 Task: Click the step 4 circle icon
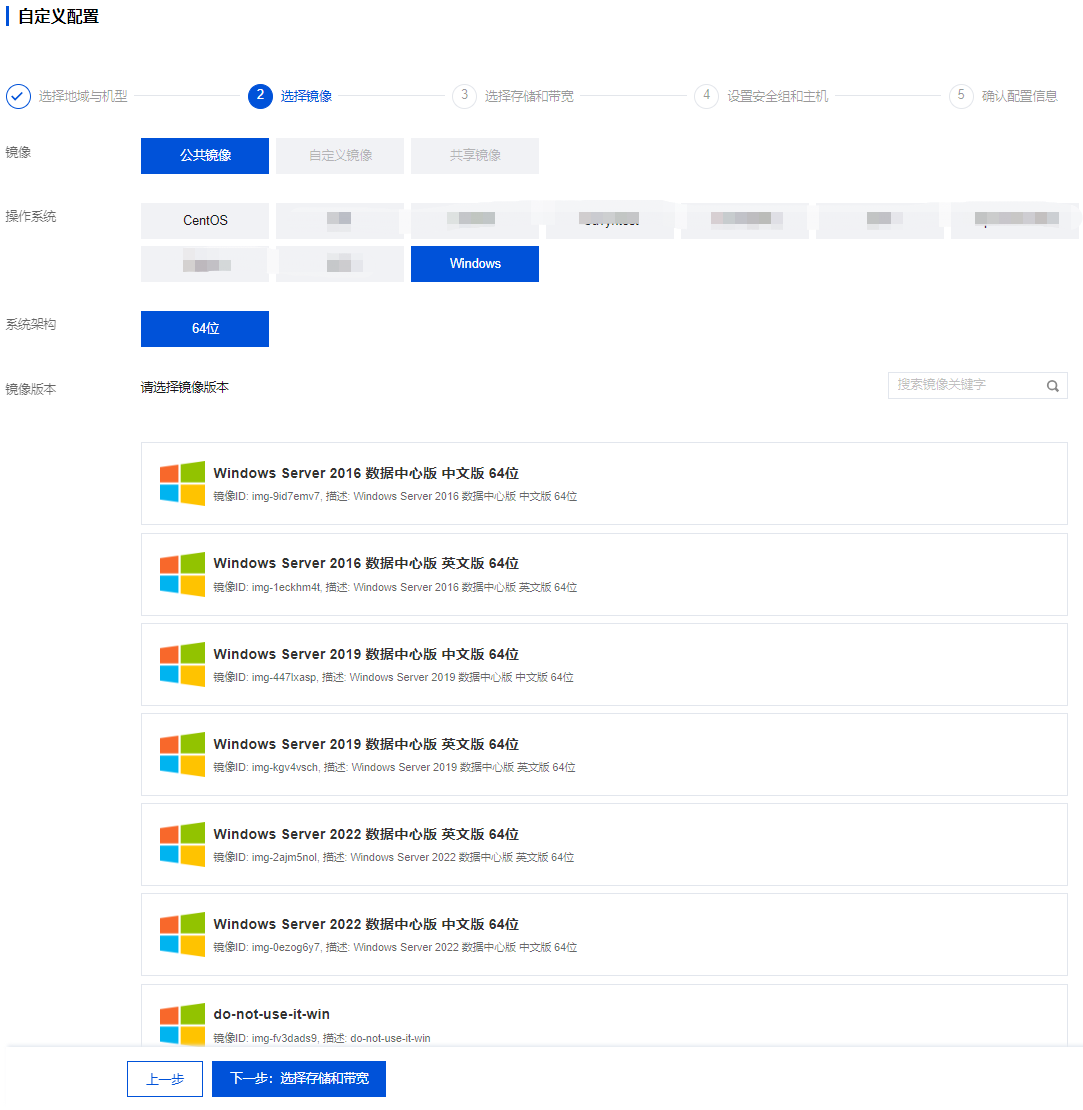[706, 96]
